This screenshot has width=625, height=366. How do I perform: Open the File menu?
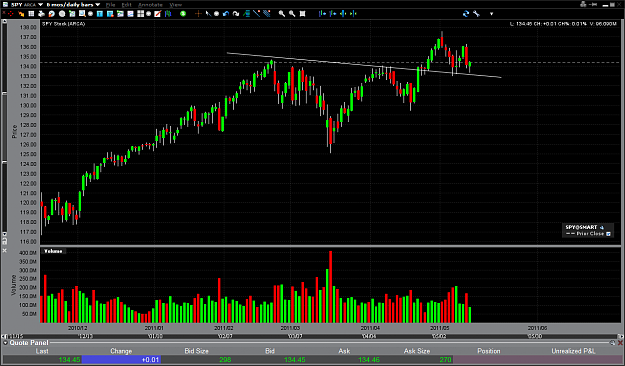110,5
